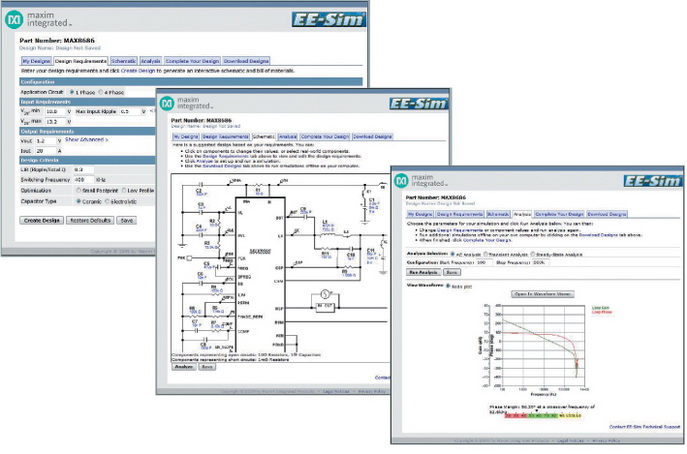
Task: Click the Run Analysis button
Action: click(423, 272)
